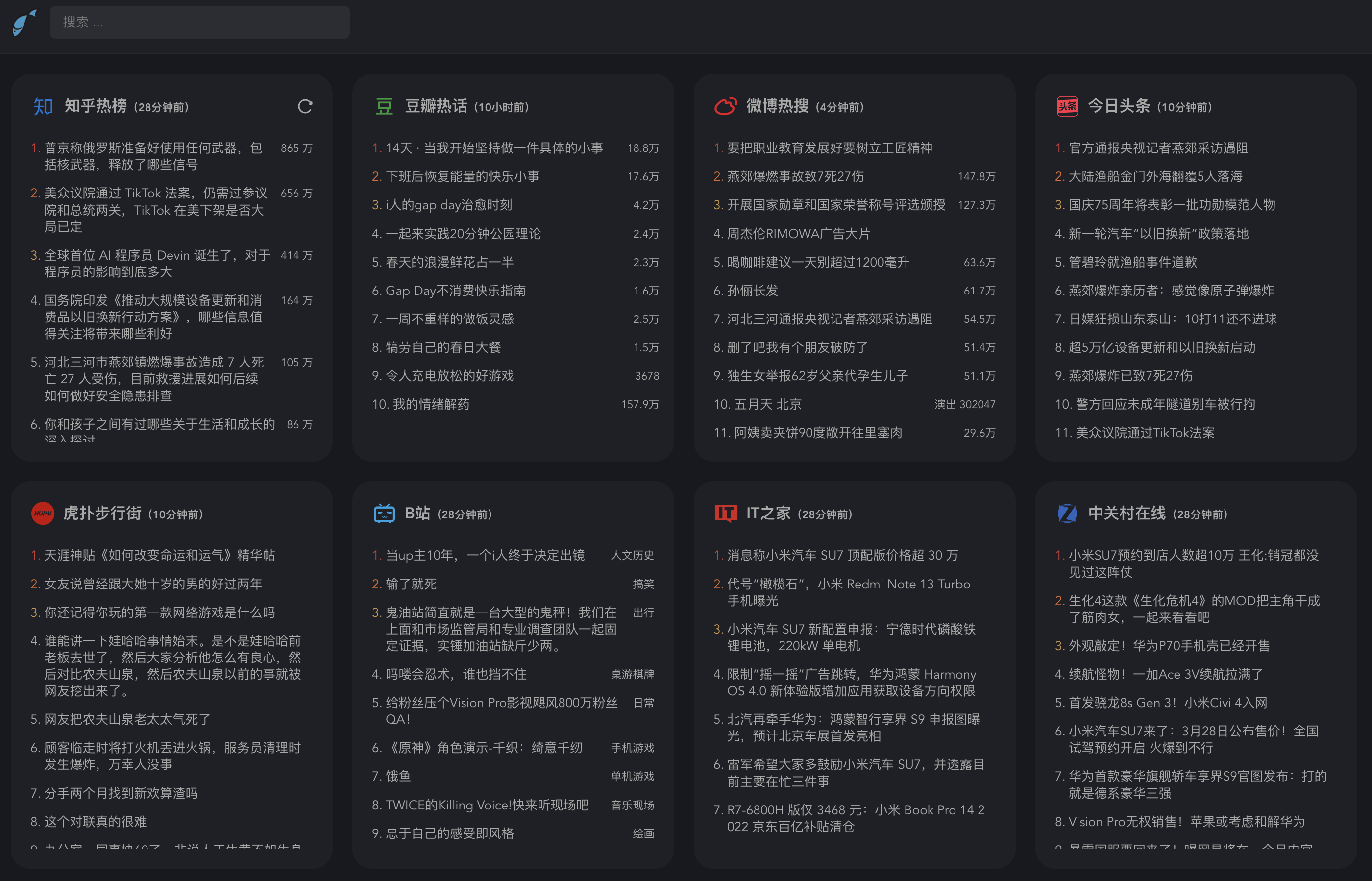Open the 今日头条 card title

click(x=1119, y=106)
